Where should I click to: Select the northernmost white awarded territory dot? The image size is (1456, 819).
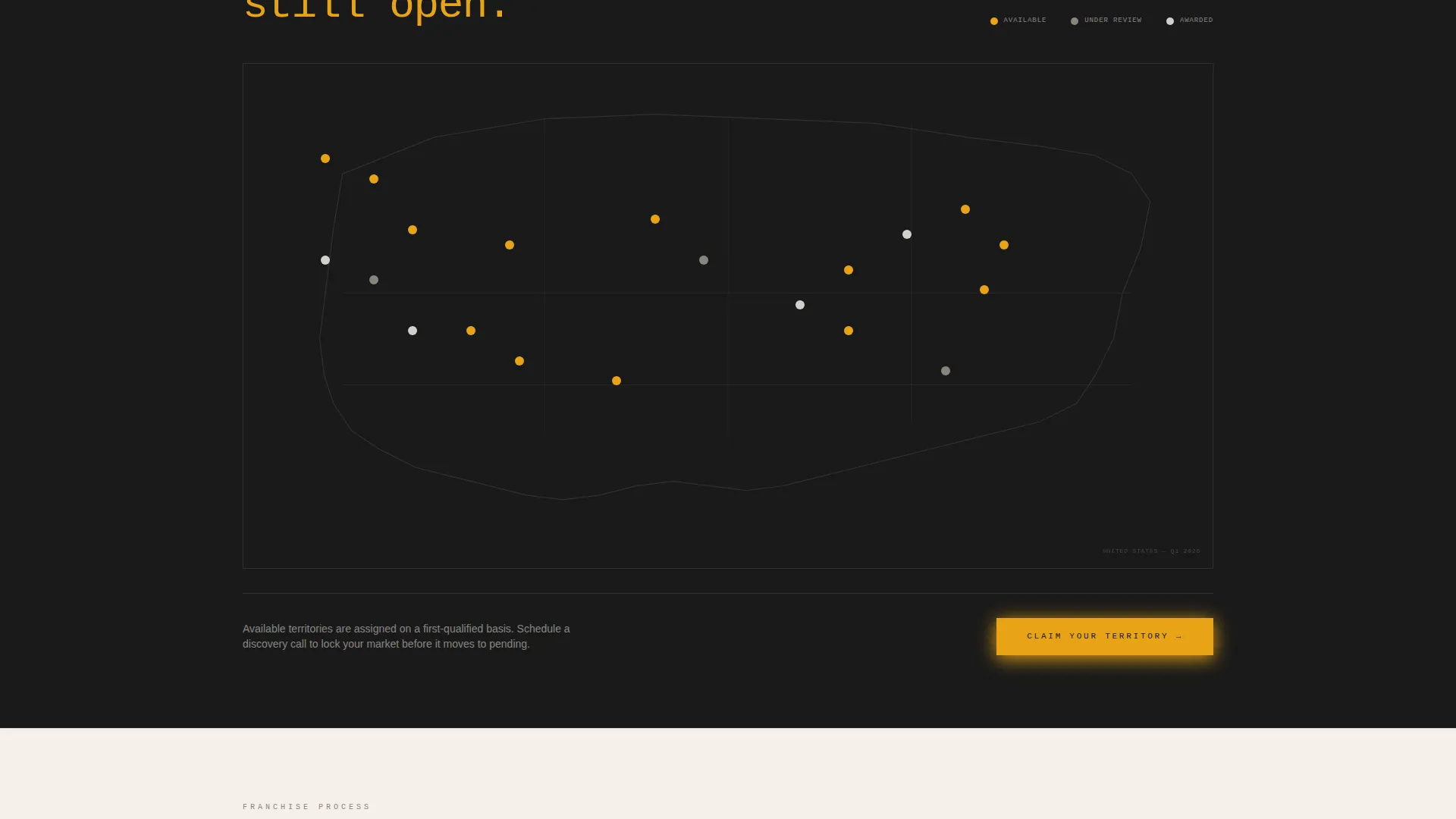tap(907, 234)
